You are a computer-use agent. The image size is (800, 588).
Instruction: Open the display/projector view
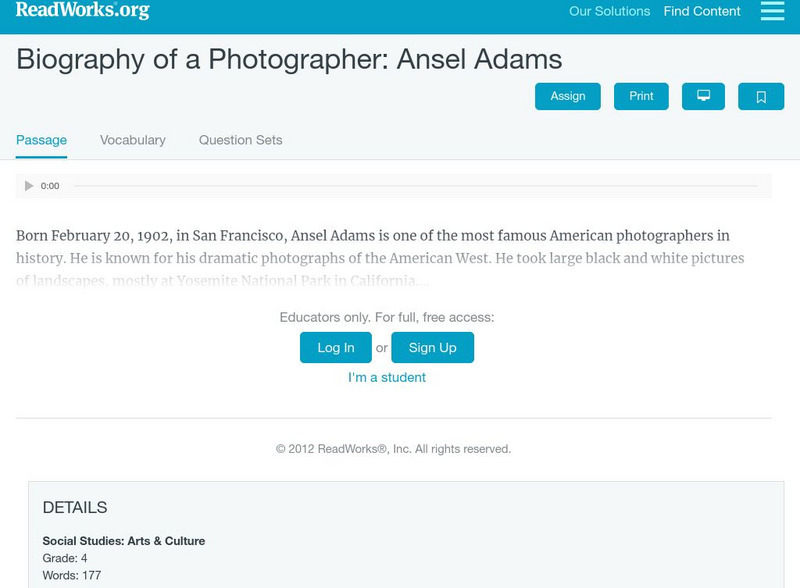[x=704, y=96]
